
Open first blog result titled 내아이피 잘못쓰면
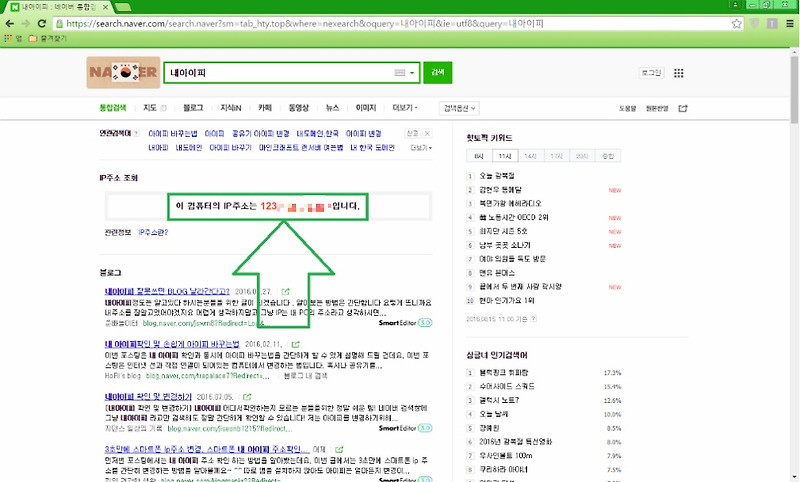point(167,292)
